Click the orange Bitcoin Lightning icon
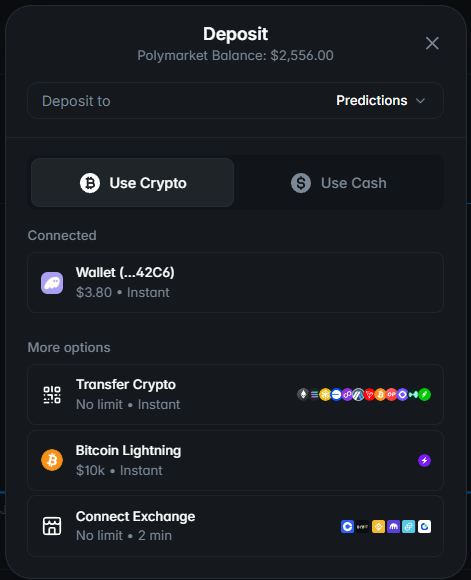The image size is (471, 580). tap(52, 460)
